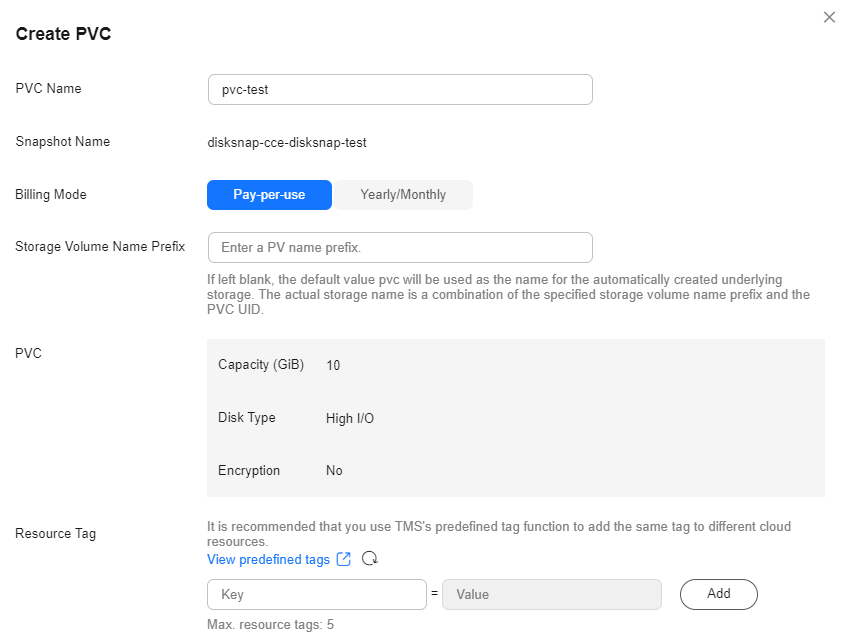Viewport: 845px width, 637px height.
Task: Click the Billing Mode label
Action: pos(51,195)
